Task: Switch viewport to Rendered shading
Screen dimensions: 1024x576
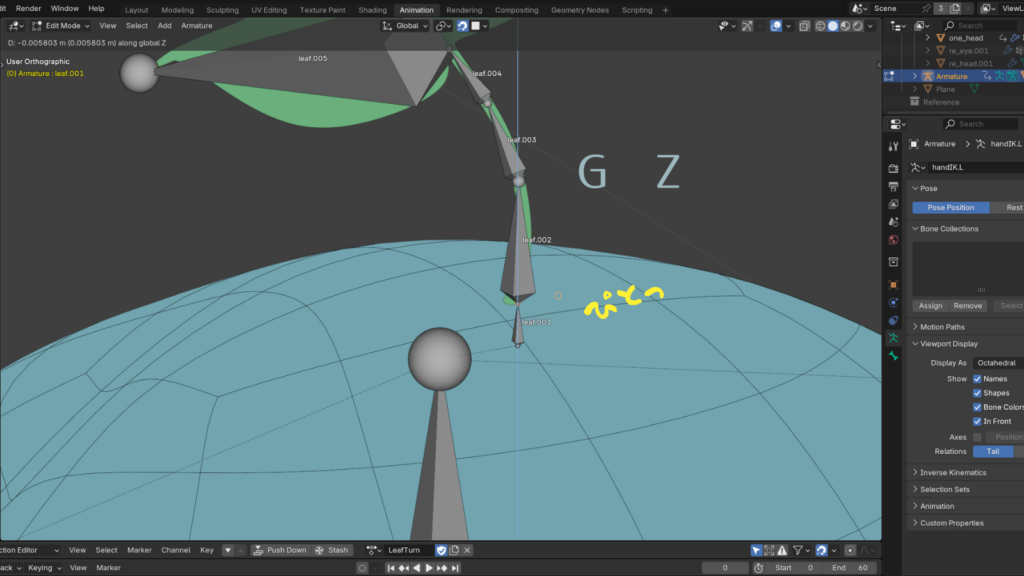Action: coord(857,26)
